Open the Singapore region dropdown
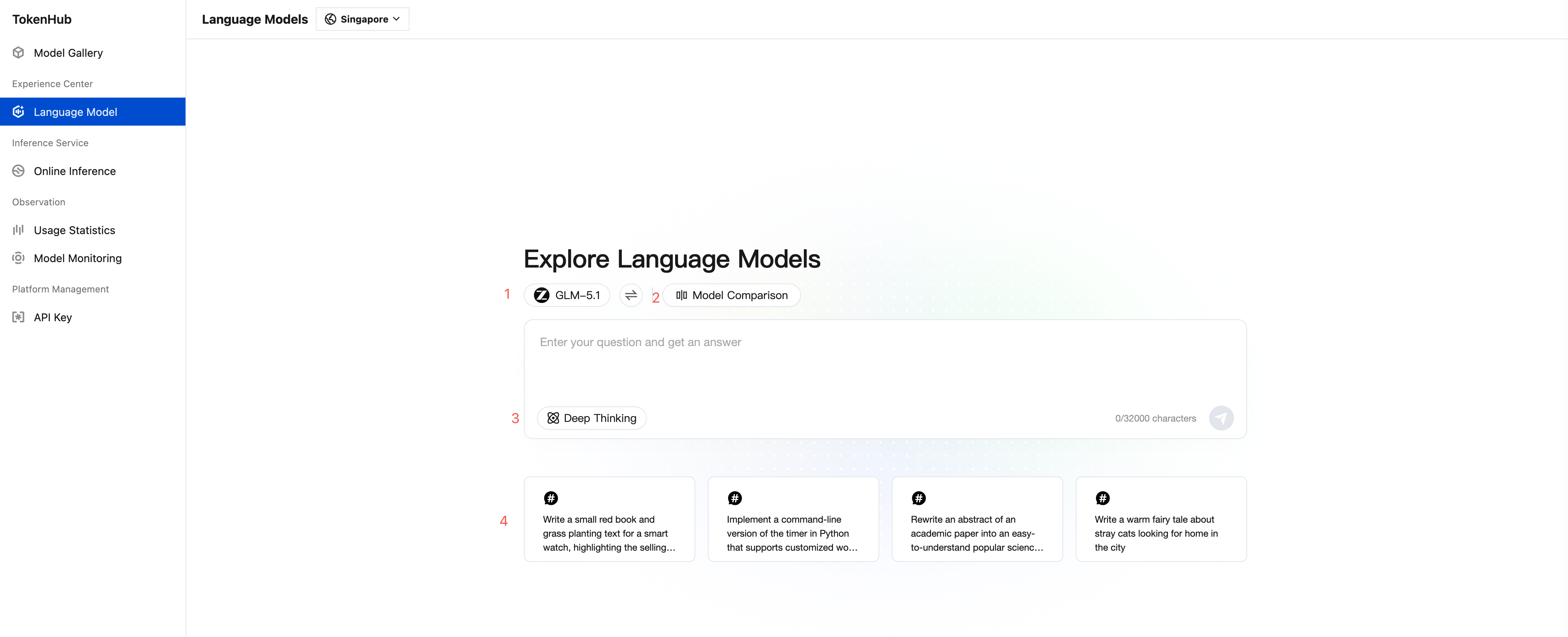 tap(363, 19)
